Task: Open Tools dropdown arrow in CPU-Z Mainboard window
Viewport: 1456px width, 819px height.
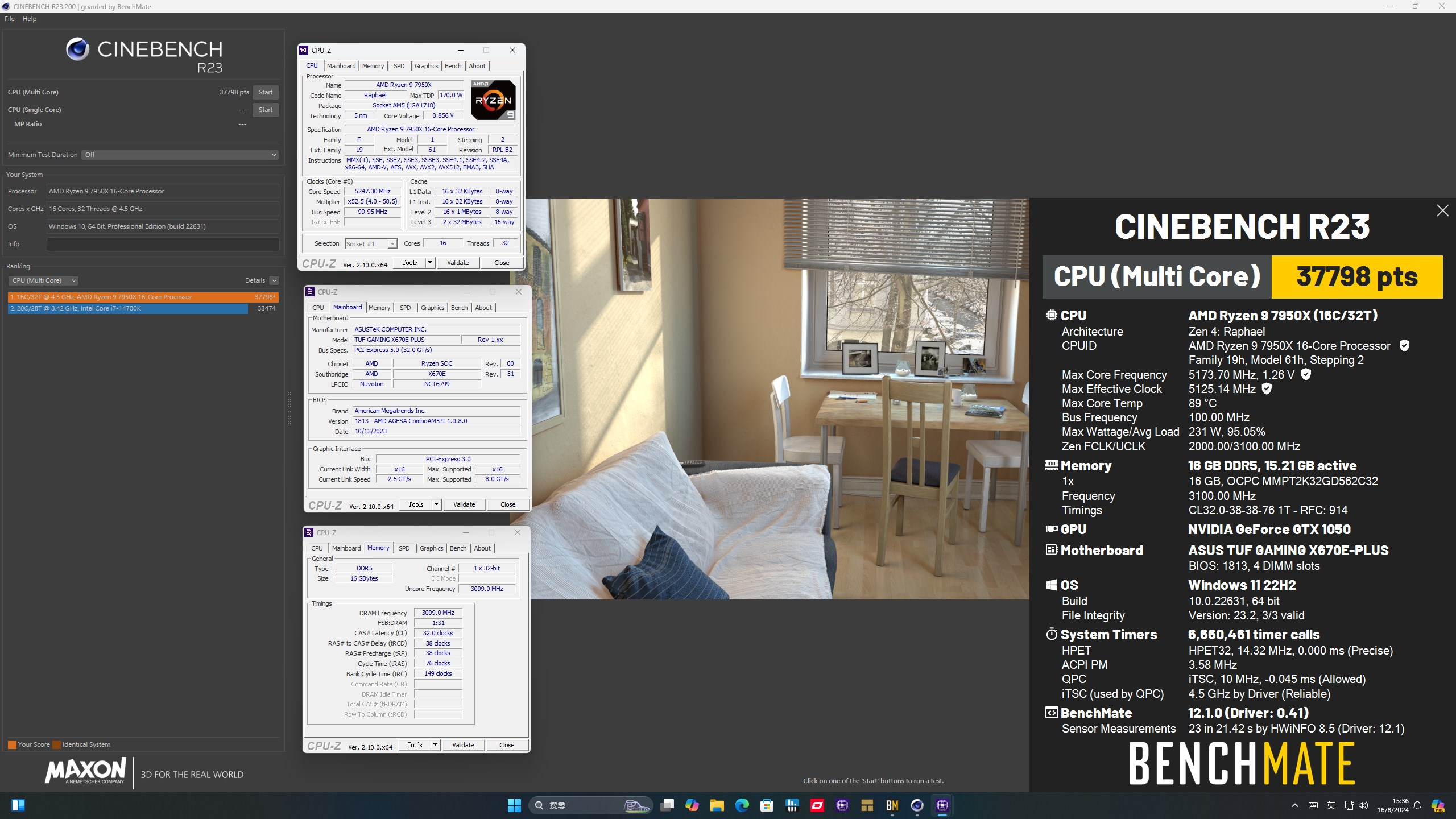Action: click(436, 504)
